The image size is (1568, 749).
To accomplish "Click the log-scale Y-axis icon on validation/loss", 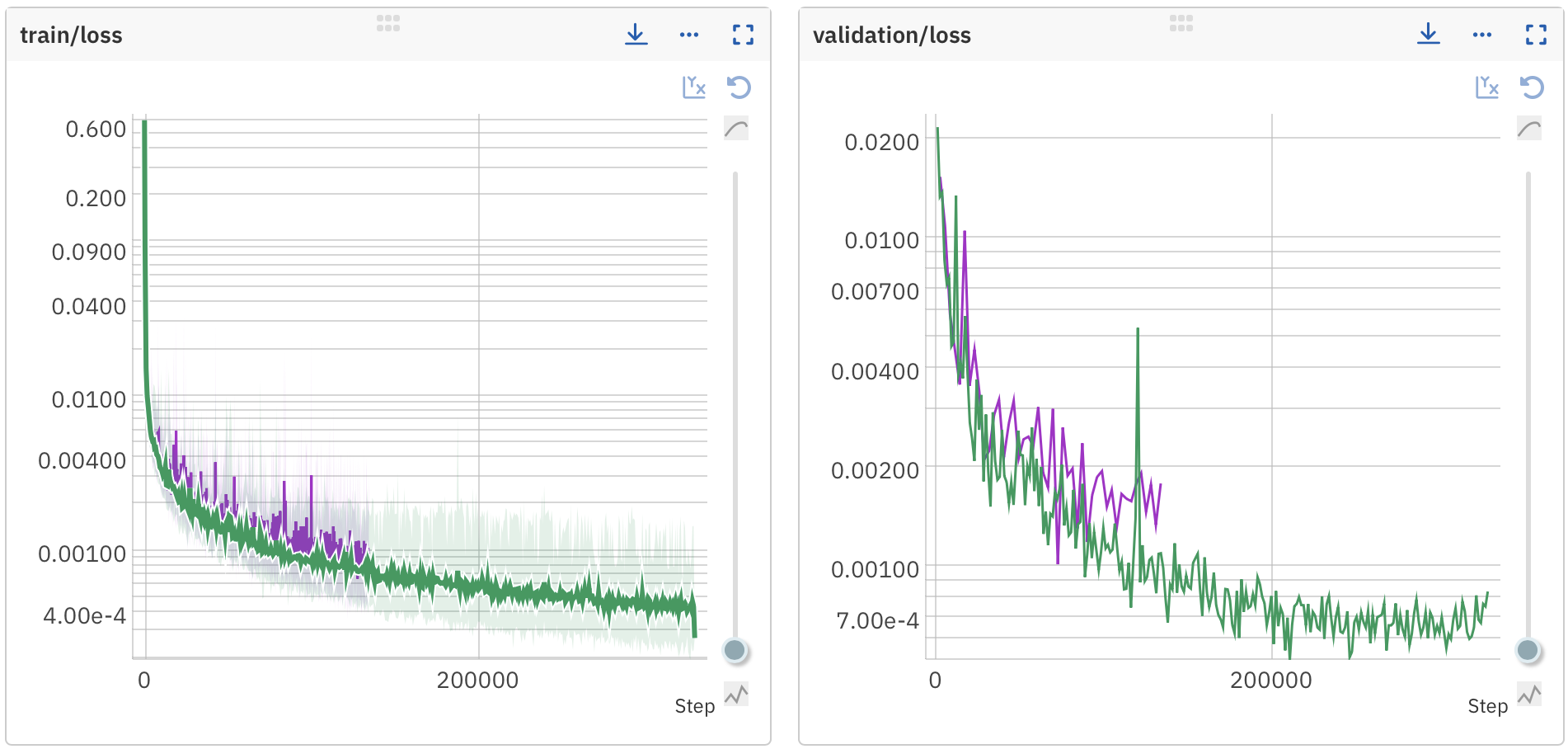I will coord(1485,87).
